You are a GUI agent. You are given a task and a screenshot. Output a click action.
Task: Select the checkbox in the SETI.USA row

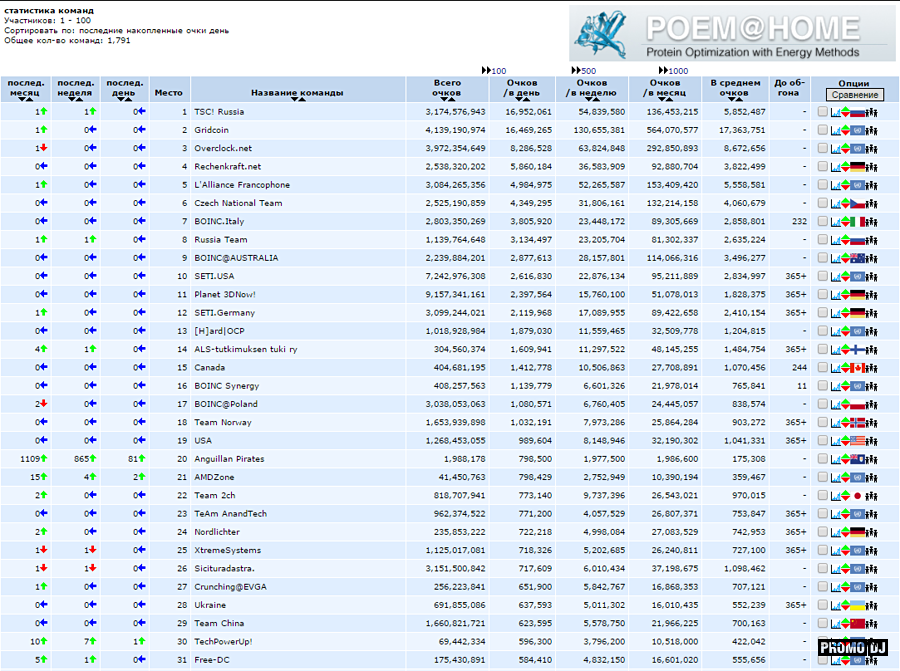(822, 276)
